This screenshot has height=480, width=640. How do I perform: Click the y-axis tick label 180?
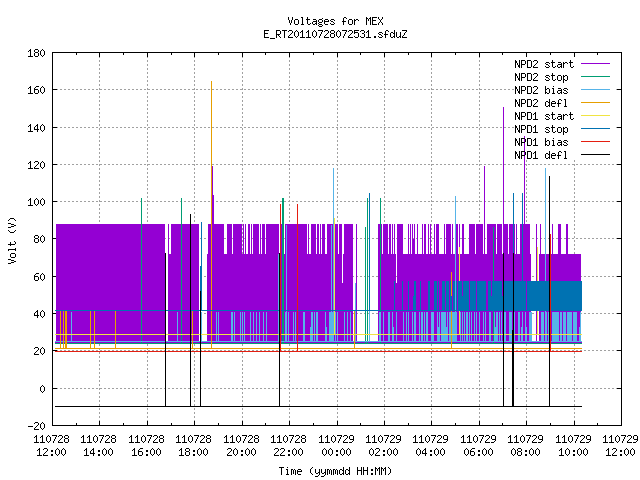(x=36, y=53)
